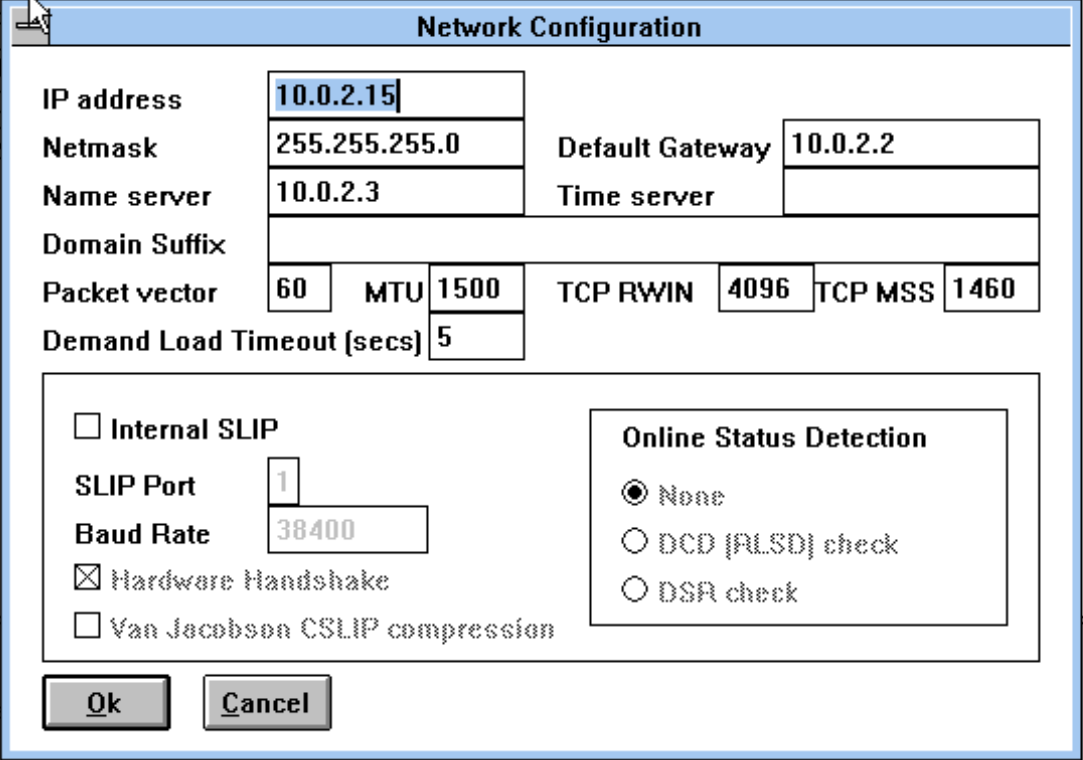Click the Name server field
Screen dimensions: 1083x760
[x=396, y=191]
